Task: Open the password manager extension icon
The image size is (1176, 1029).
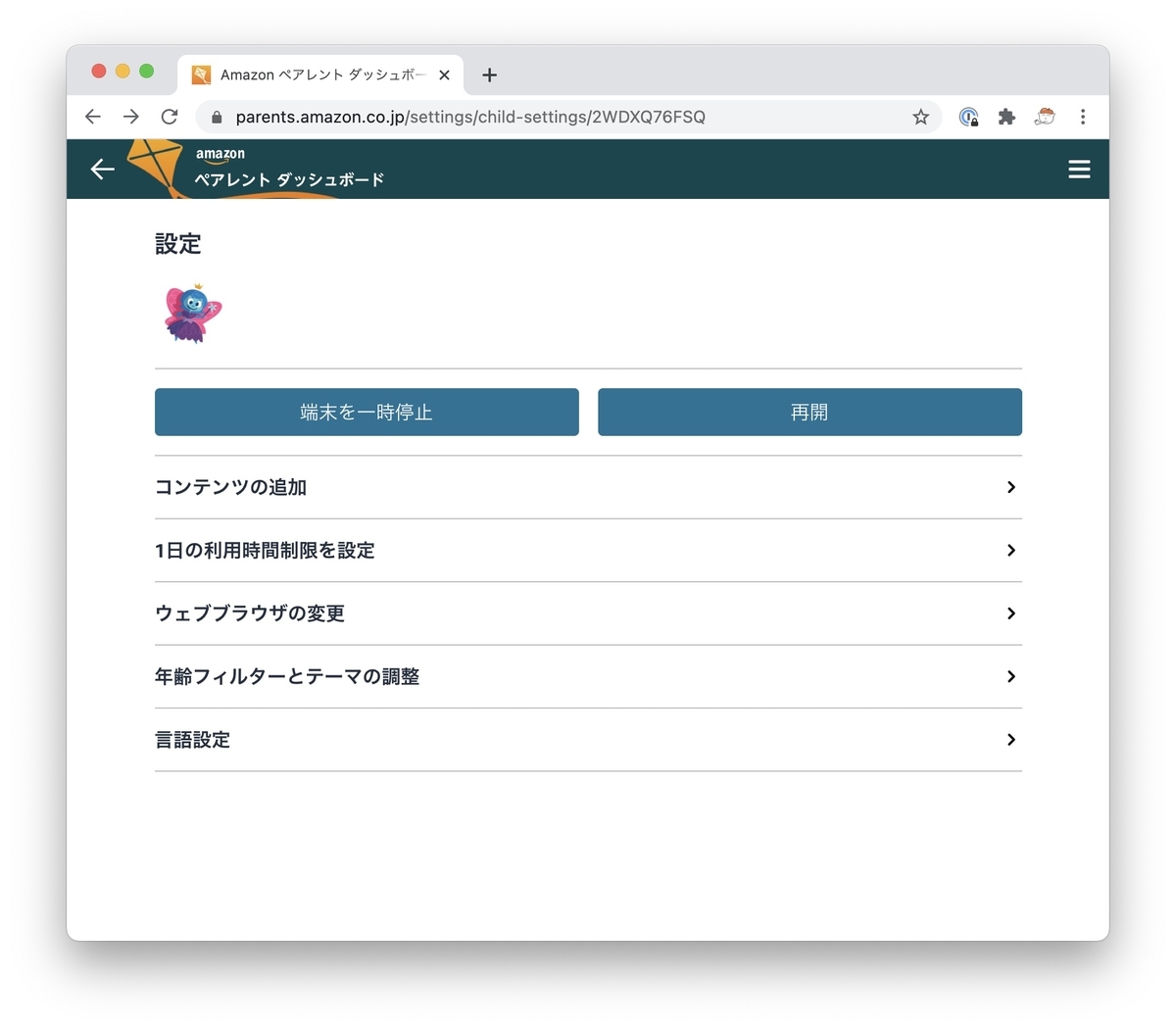Action: [968, 117]
